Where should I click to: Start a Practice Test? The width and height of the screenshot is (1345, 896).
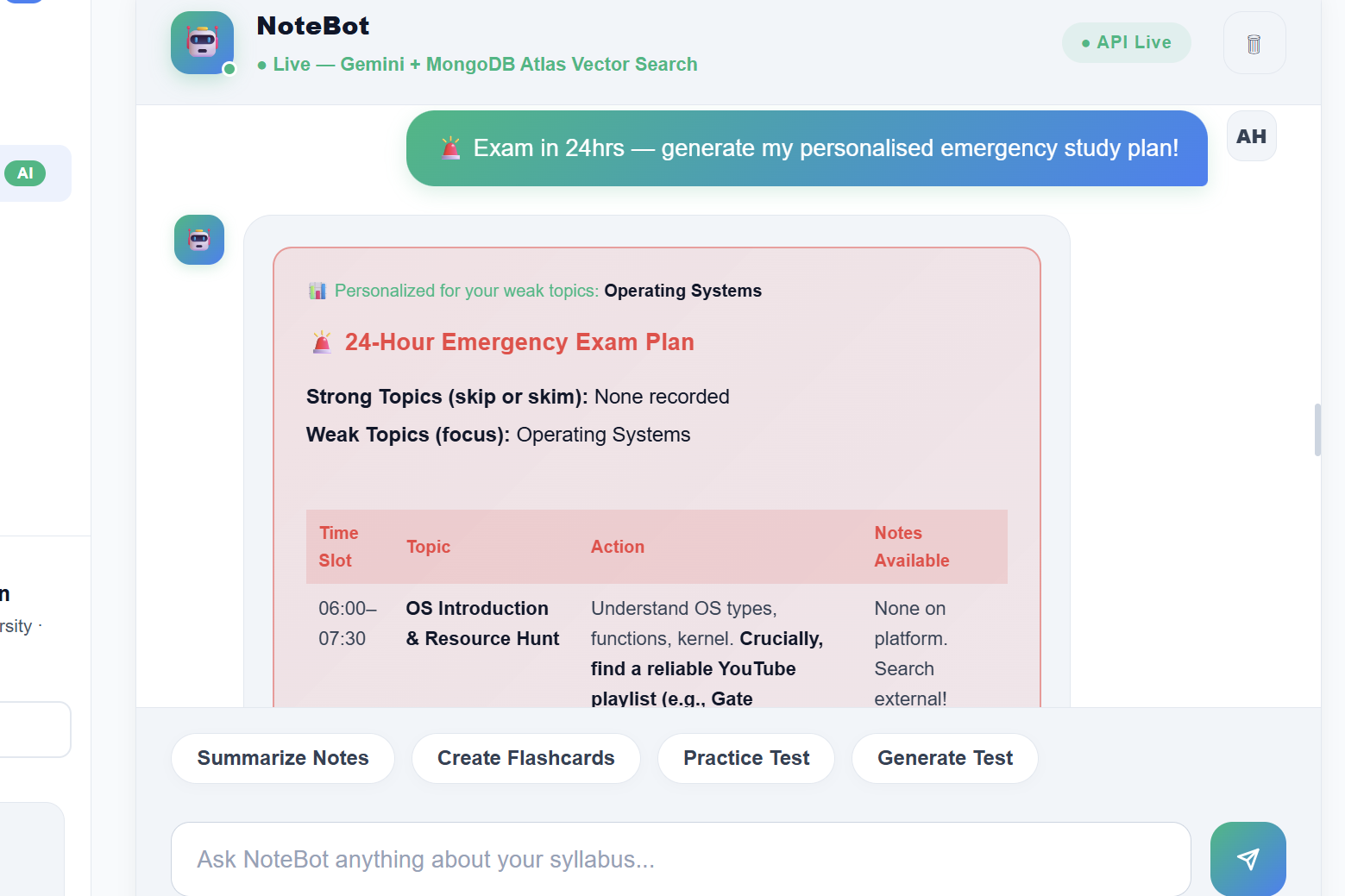pos(746,758)
